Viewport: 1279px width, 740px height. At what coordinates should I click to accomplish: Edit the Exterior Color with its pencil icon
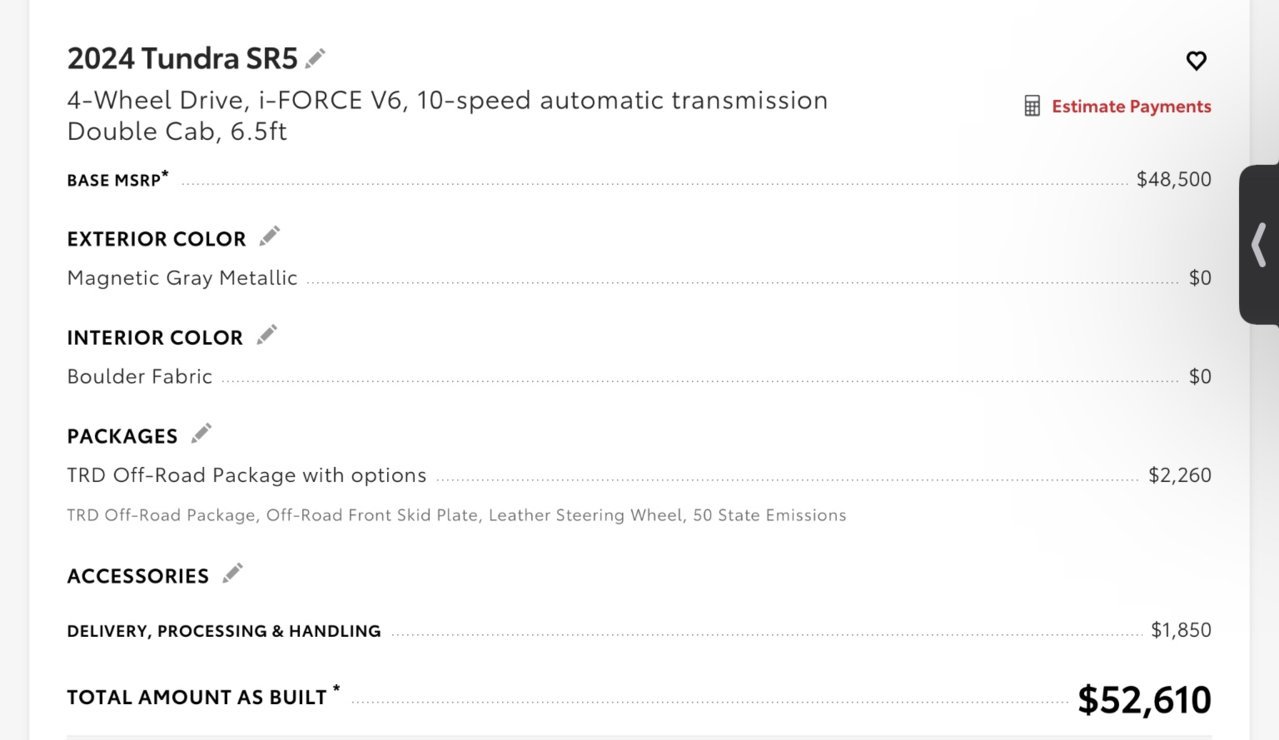[x=269, y=237]
